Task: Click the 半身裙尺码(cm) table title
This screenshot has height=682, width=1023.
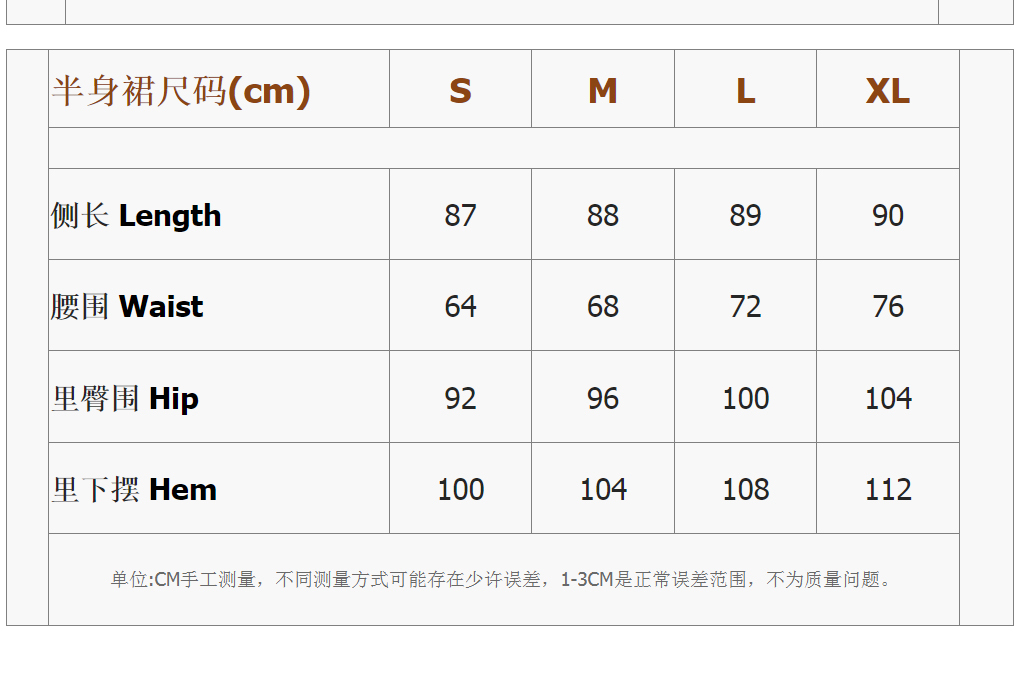Action: click(181, 91)
